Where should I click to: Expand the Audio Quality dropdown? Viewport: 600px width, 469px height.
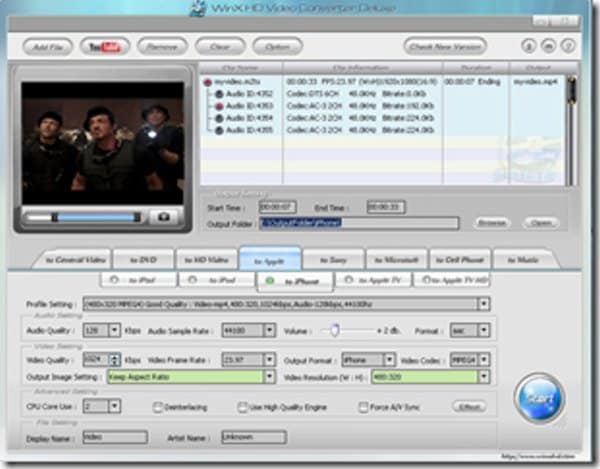point(114,330)
